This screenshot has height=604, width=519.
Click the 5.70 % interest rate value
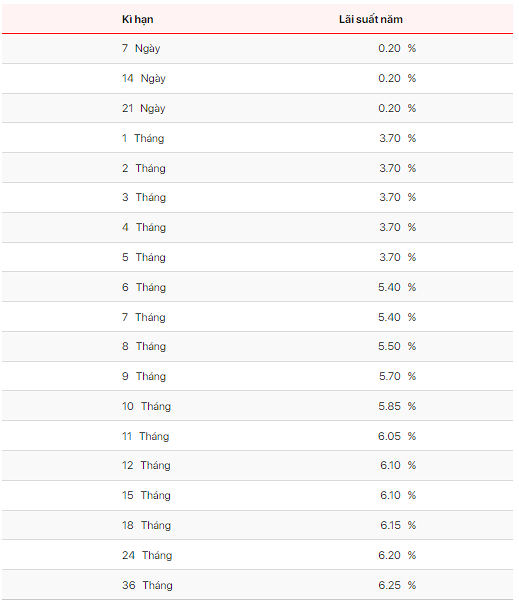click(397, 376)
